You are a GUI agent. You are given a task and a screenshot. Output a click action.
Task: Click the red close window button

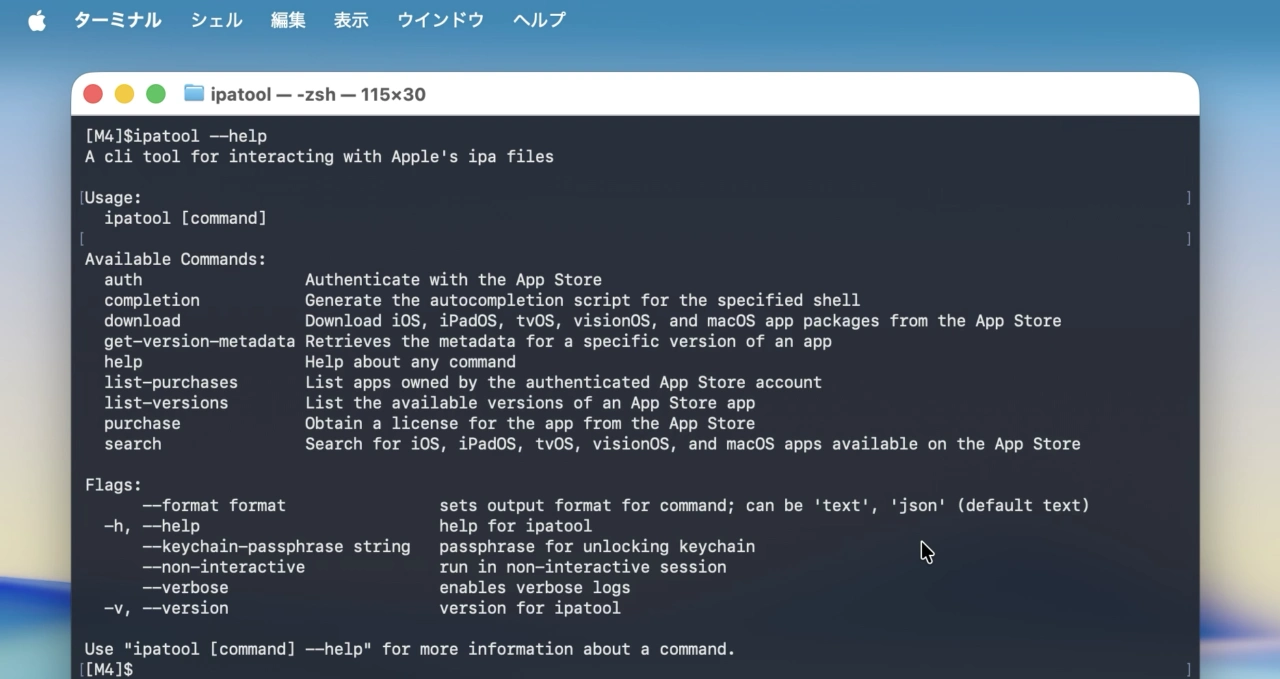tap(93, 94)
